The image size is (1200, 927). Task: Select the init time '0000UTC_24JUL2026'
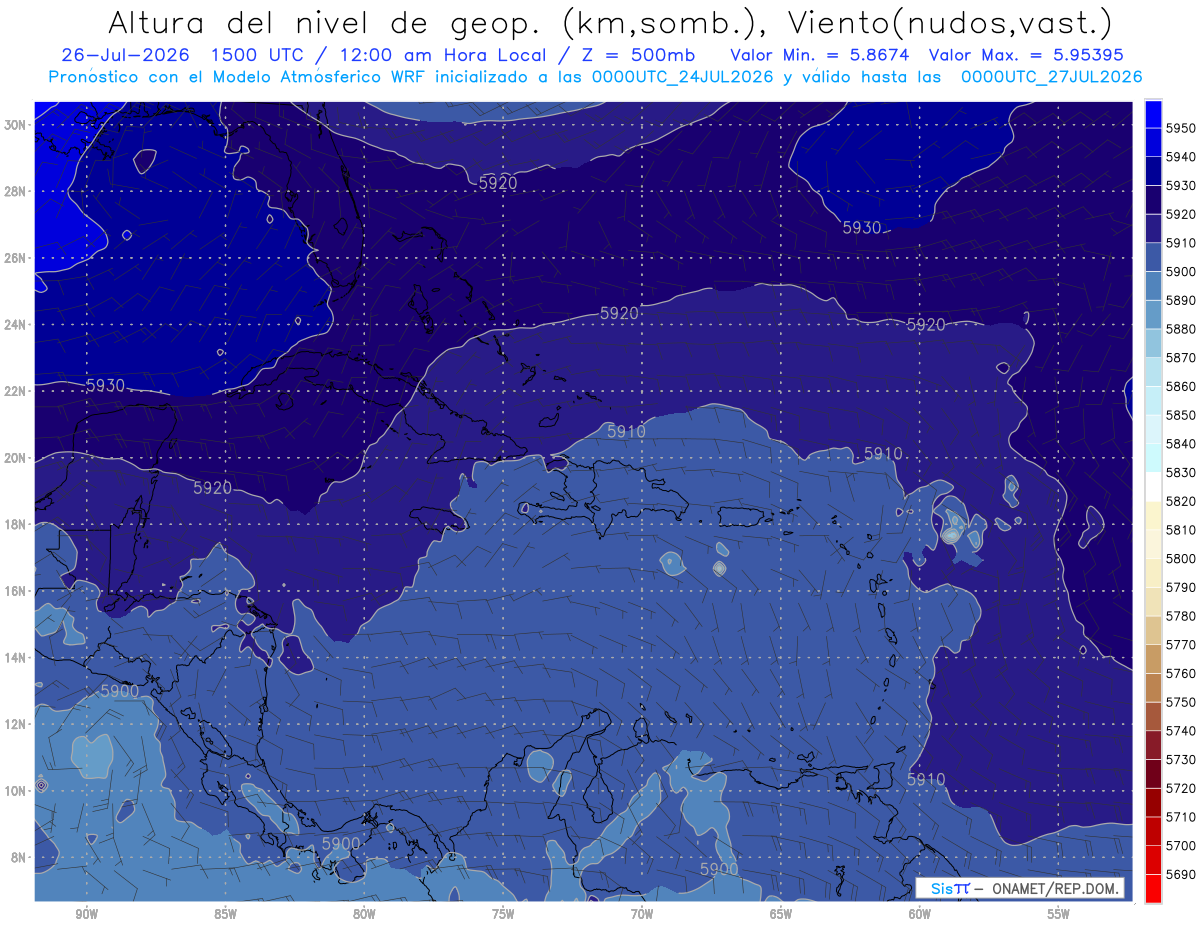682,77
